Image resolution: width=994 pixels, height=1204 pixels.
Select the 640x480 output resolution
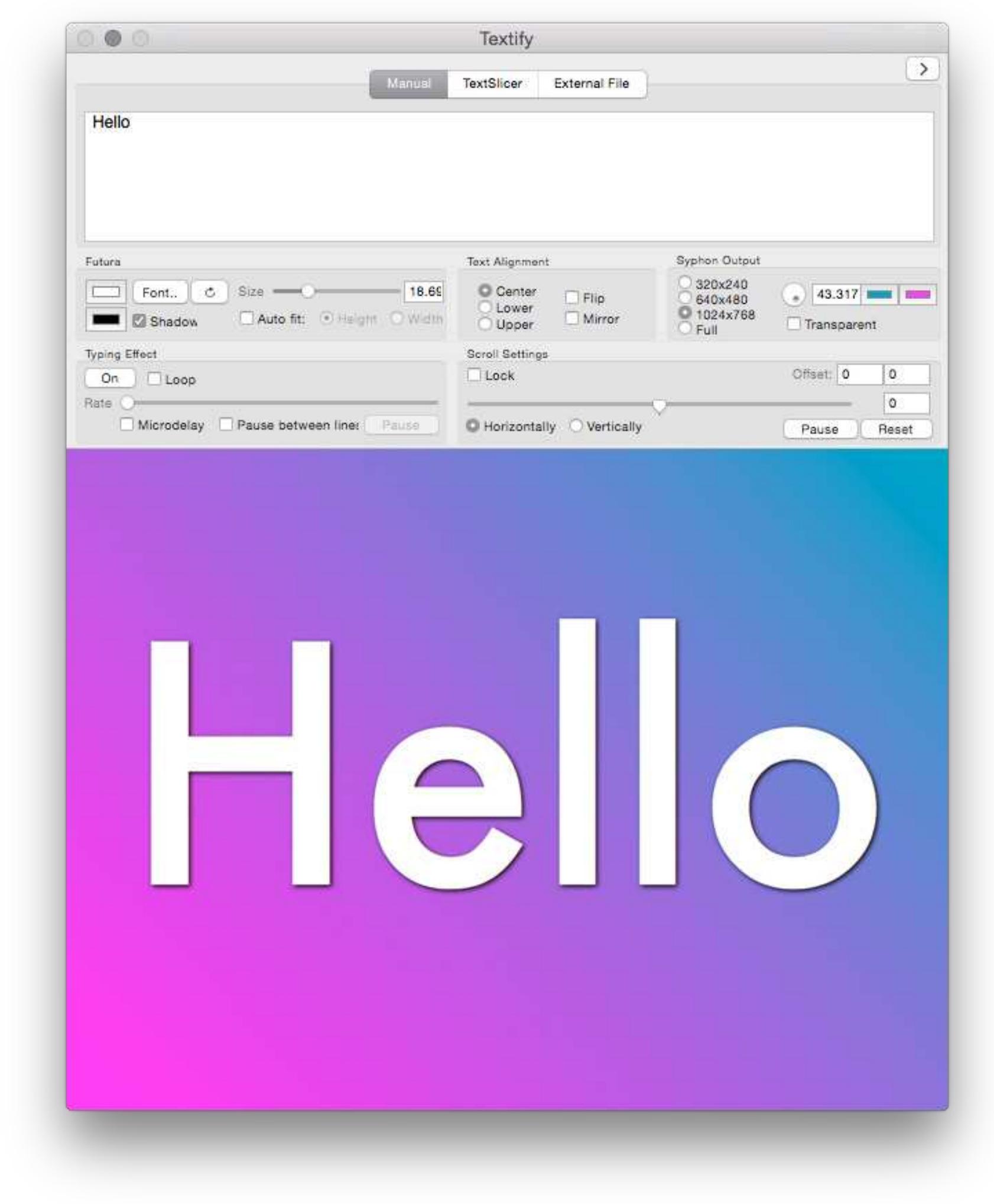pyautogui.click(x=685, y=298)
